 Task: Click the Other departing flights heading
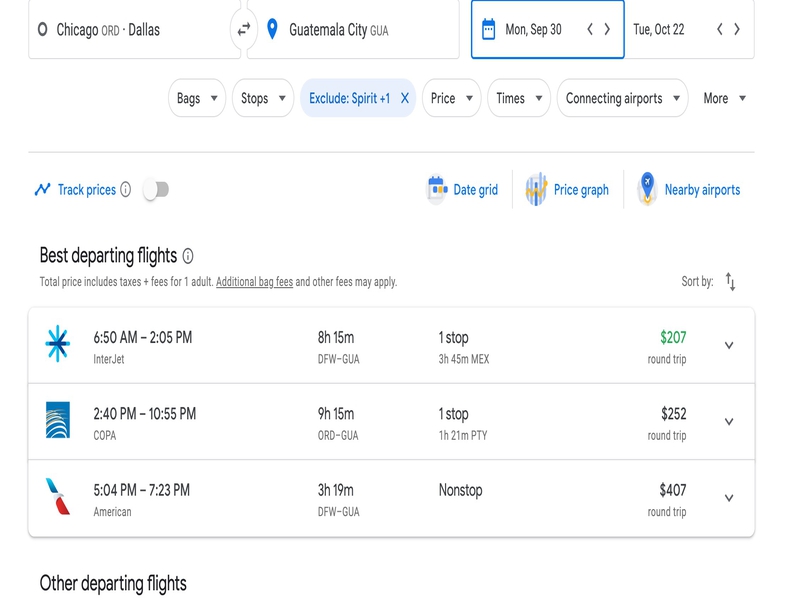(x=113, y=583)
